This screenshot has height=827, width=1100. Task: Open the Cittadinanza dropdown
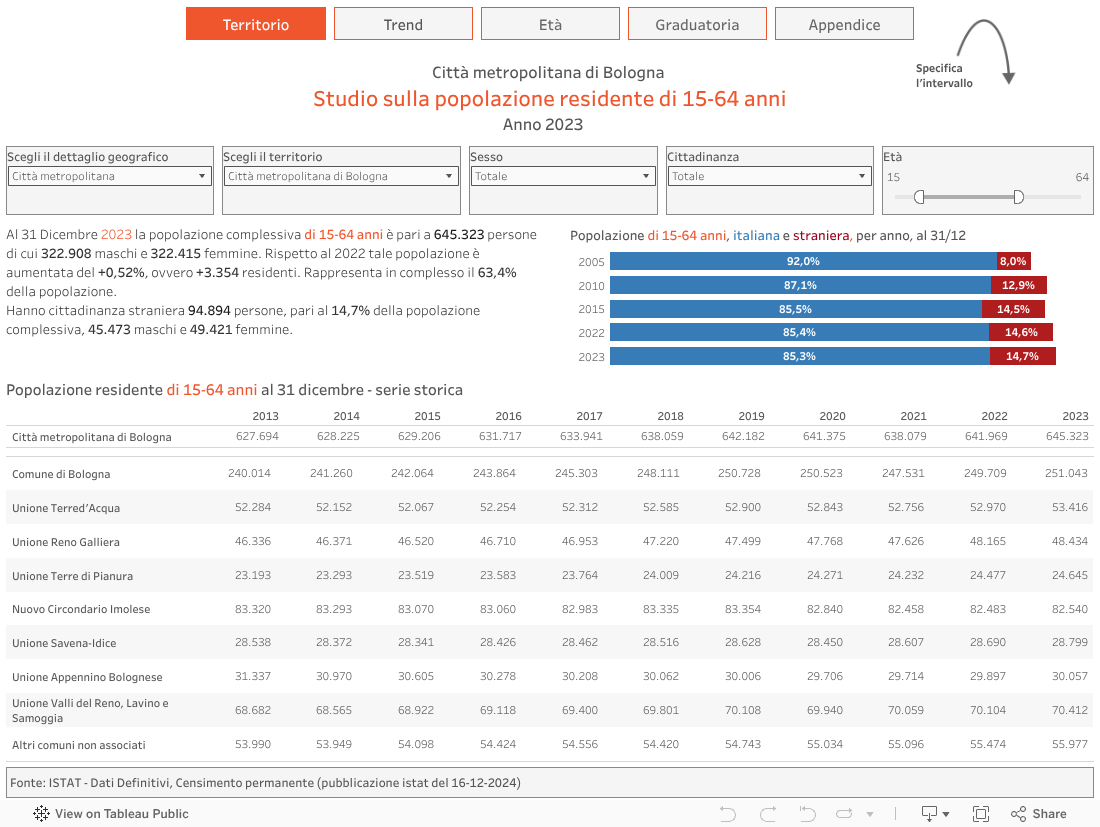[769, 176]
